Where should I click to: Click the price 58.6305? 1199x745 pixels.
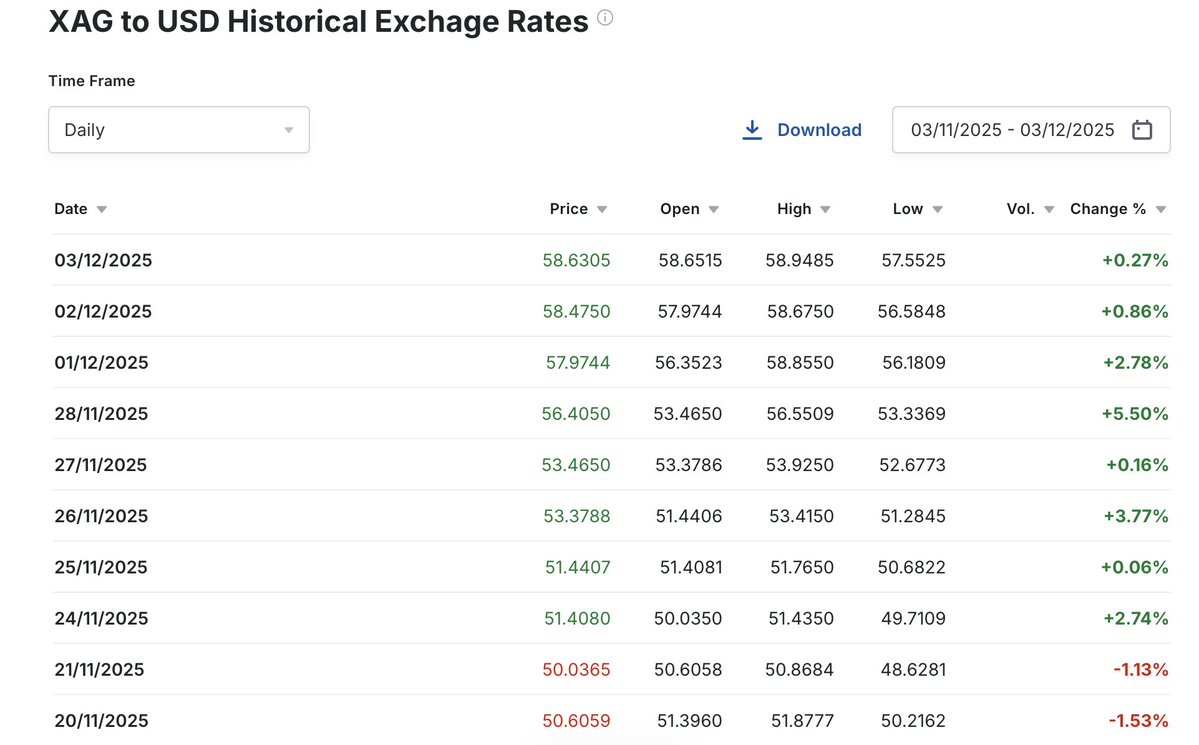tap(577, 260)
